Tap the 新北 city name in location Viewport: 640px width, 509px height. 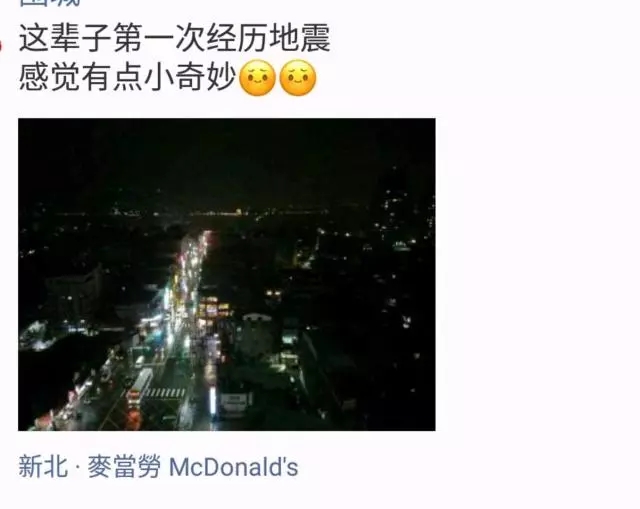(x=42, y=467)
